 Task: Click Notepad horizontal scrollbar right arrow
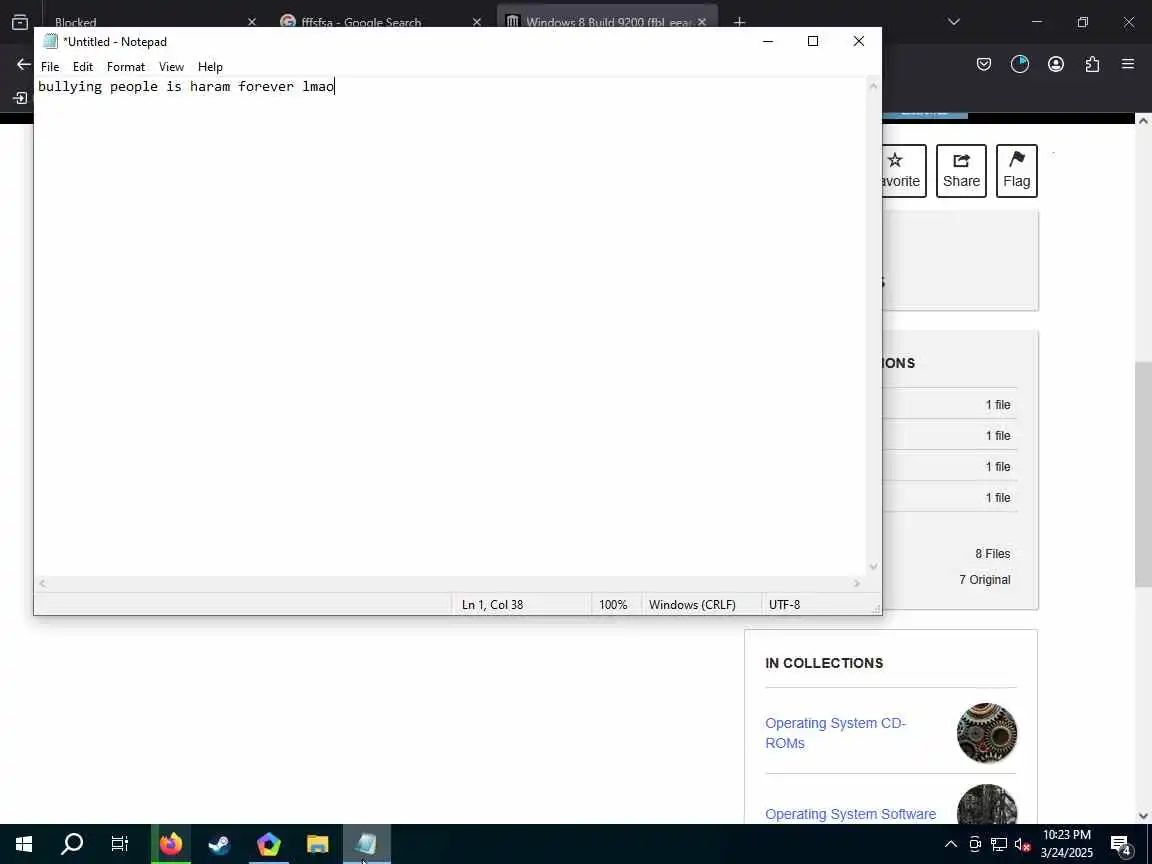point(857,583)
